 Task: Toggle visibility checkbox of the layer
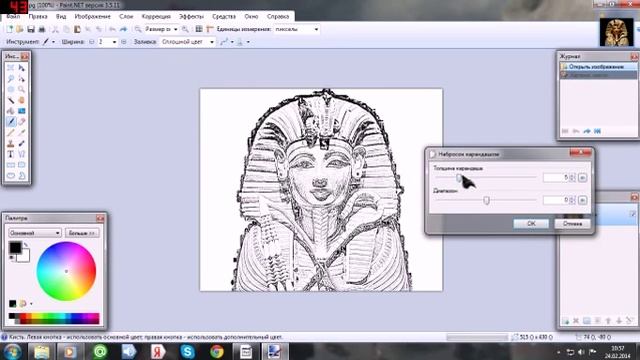(x=633, y=213)
